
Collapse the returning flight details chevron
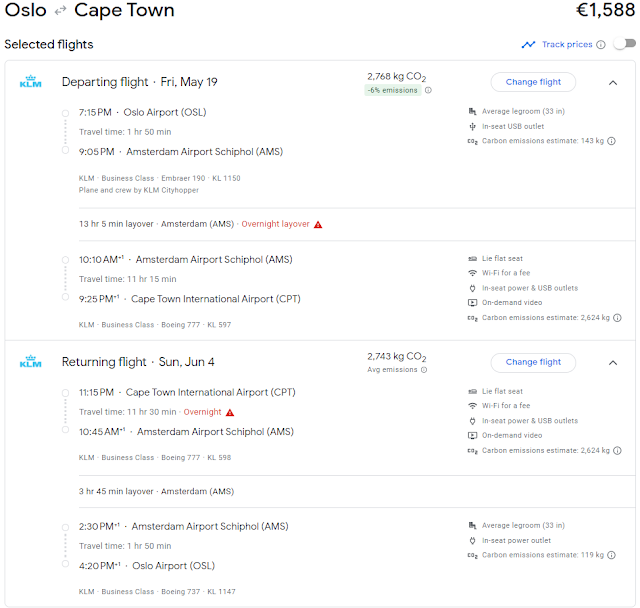tap(613, 363)
